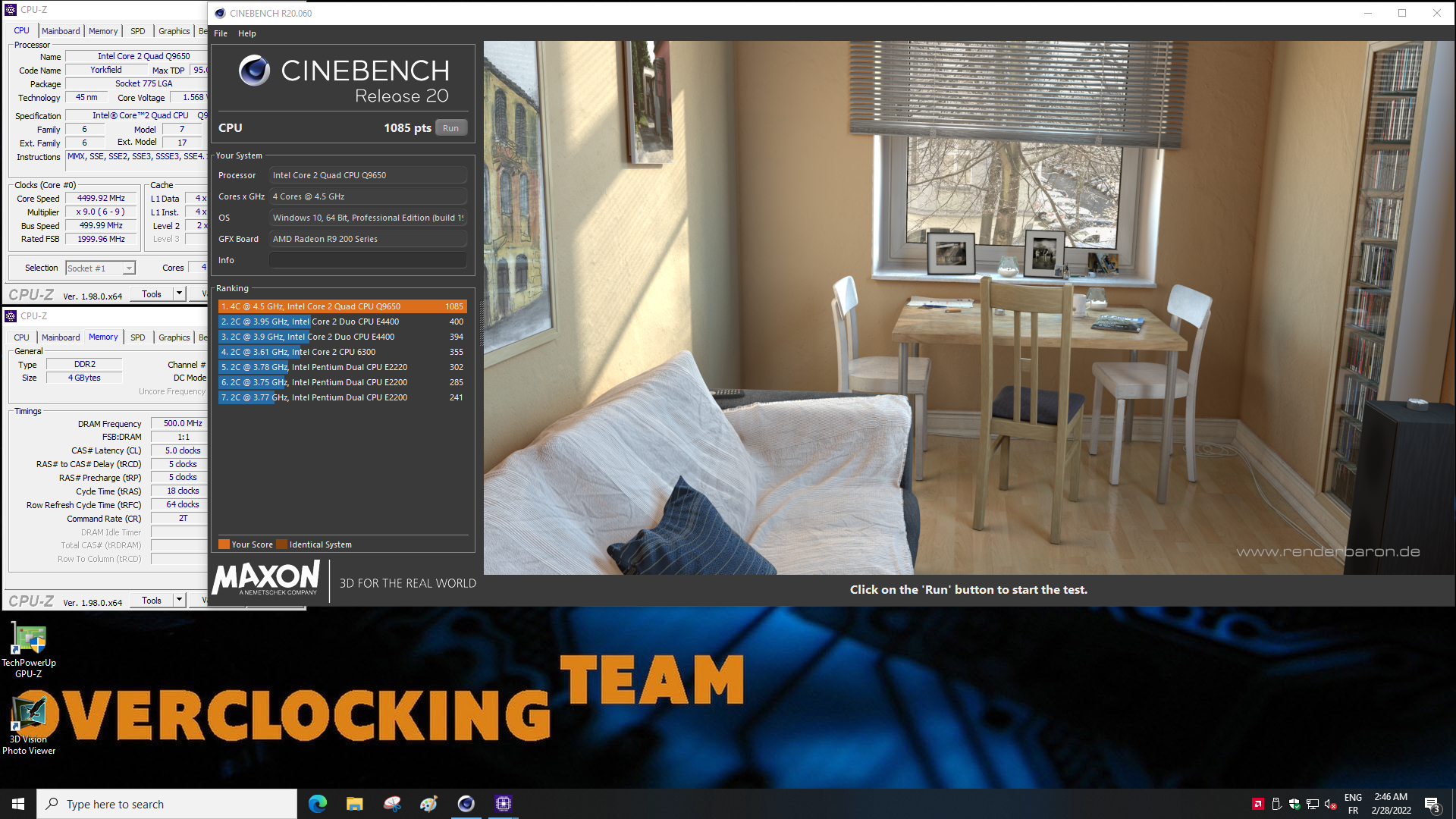This screenshot has width=1456, height=819.
Task: Run the Cinebench CPU test
Action: (x=451, y=128)
